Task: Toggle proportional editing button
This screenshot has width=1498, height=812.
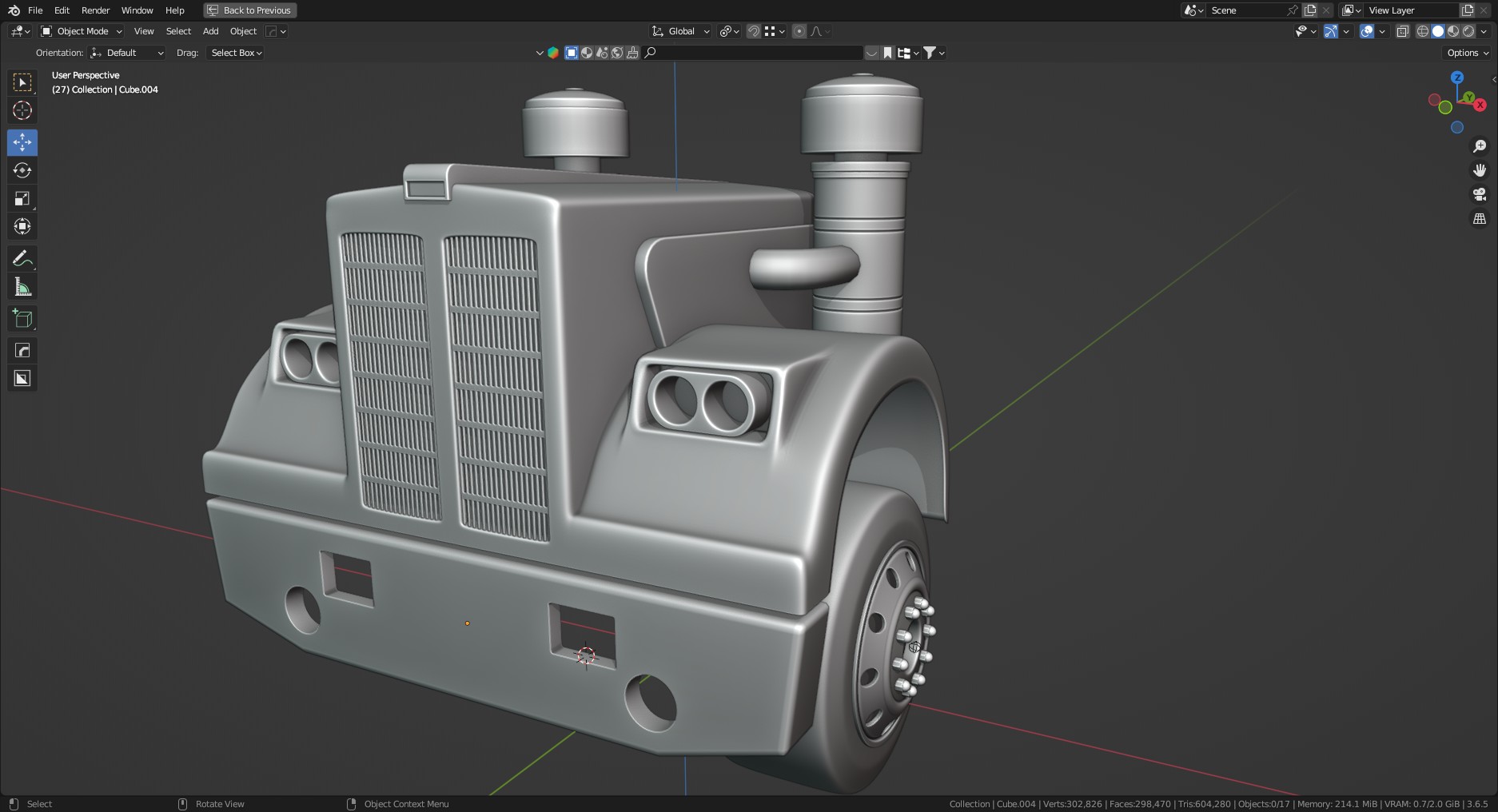Action: [x=799, y=31]
